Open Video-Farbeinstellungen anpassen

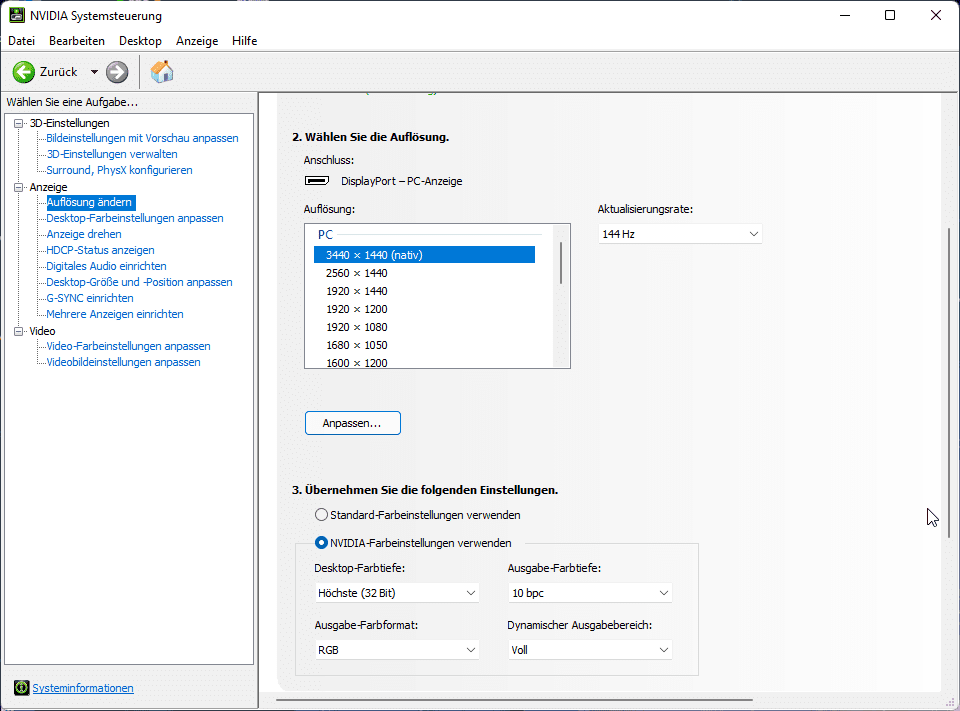[x=129, y=346]
